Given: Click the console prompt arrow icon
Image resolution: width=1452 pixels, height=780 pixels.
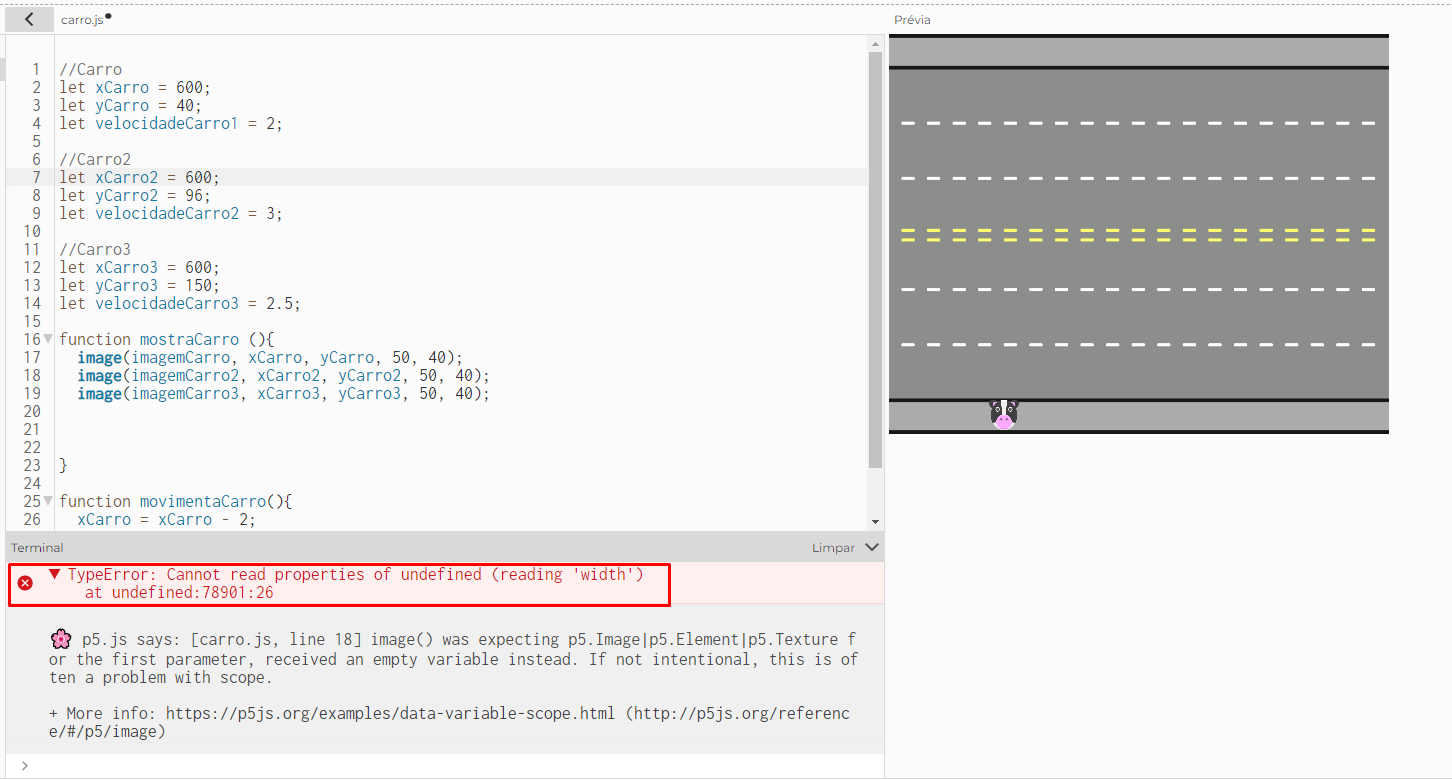Looking at the screenshot, I should pos(24,766).
